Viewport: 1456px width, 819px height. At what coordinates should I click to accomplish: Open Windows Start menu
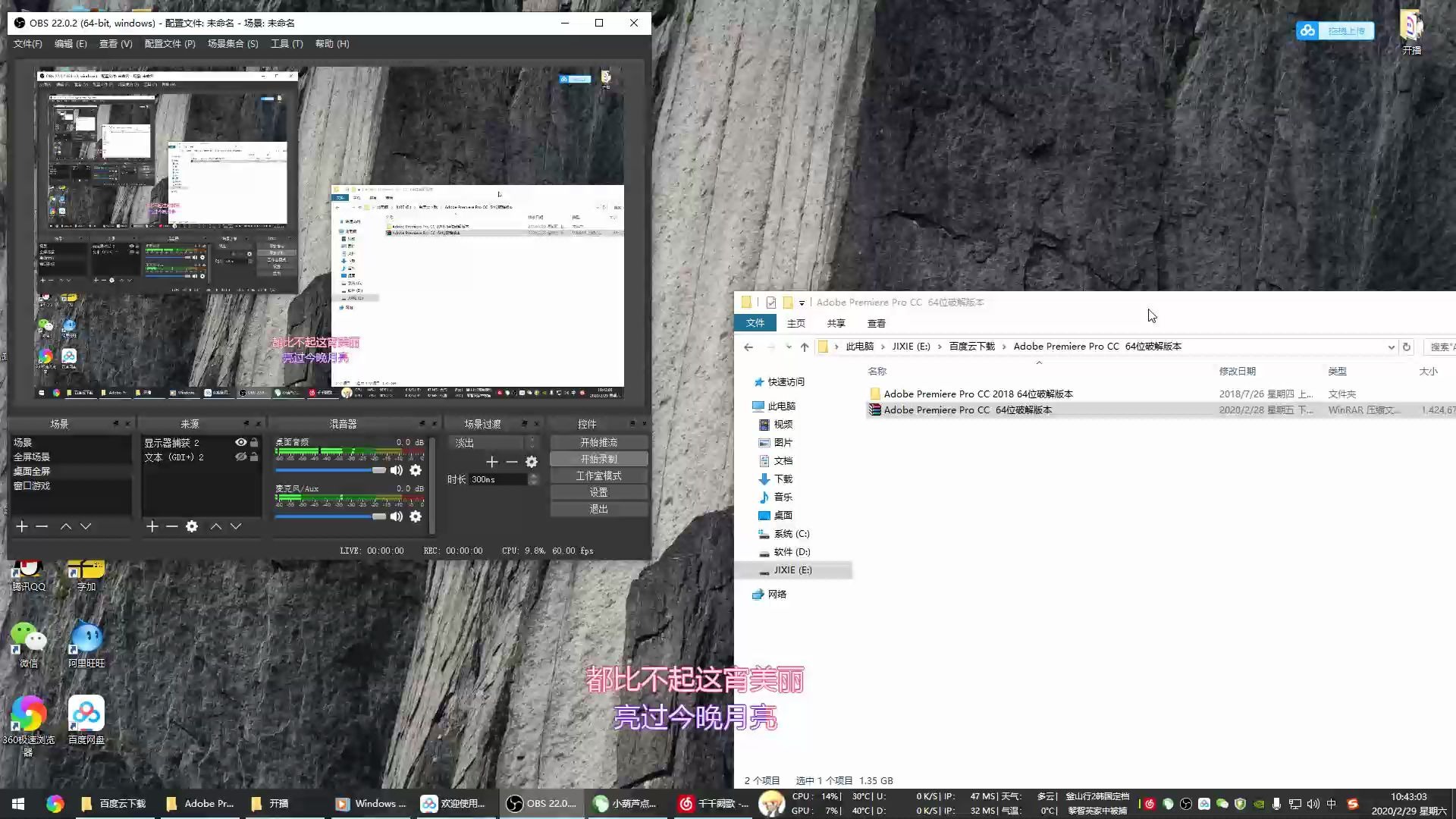[18, 804]
